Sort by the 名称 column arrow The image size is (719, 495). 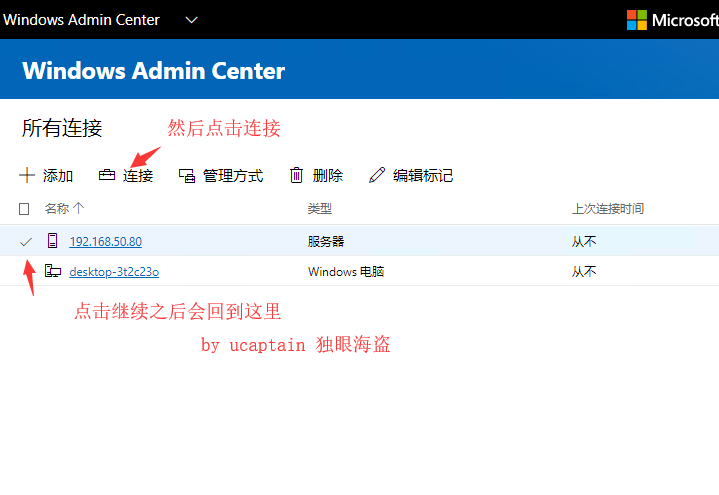point(78,208)
